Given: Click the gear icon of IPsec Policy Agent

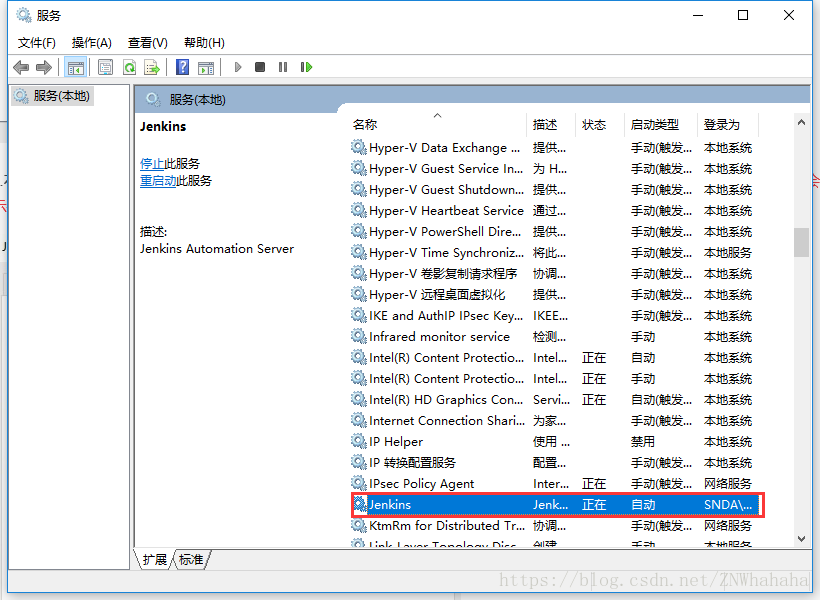Looking at the screenshot, I should pyautogui.click(x=359, y=483).
